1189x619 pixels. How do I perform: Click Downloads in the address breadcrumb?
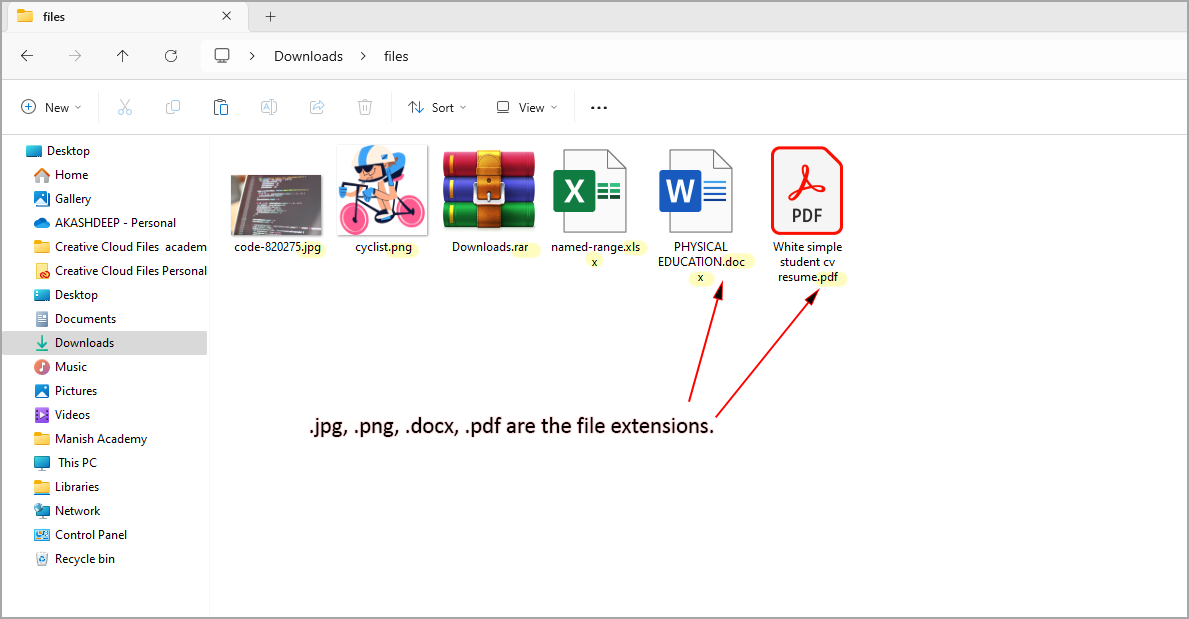tap(308, 56)
